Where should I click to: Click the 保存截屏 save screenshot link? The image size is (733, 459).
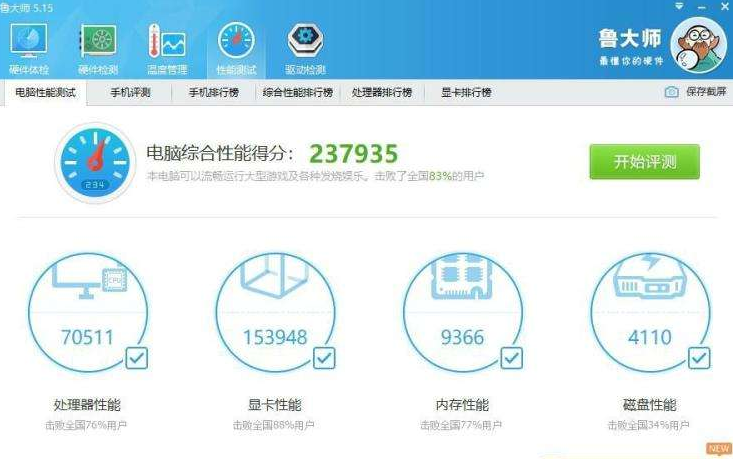(x=706, y=92)
